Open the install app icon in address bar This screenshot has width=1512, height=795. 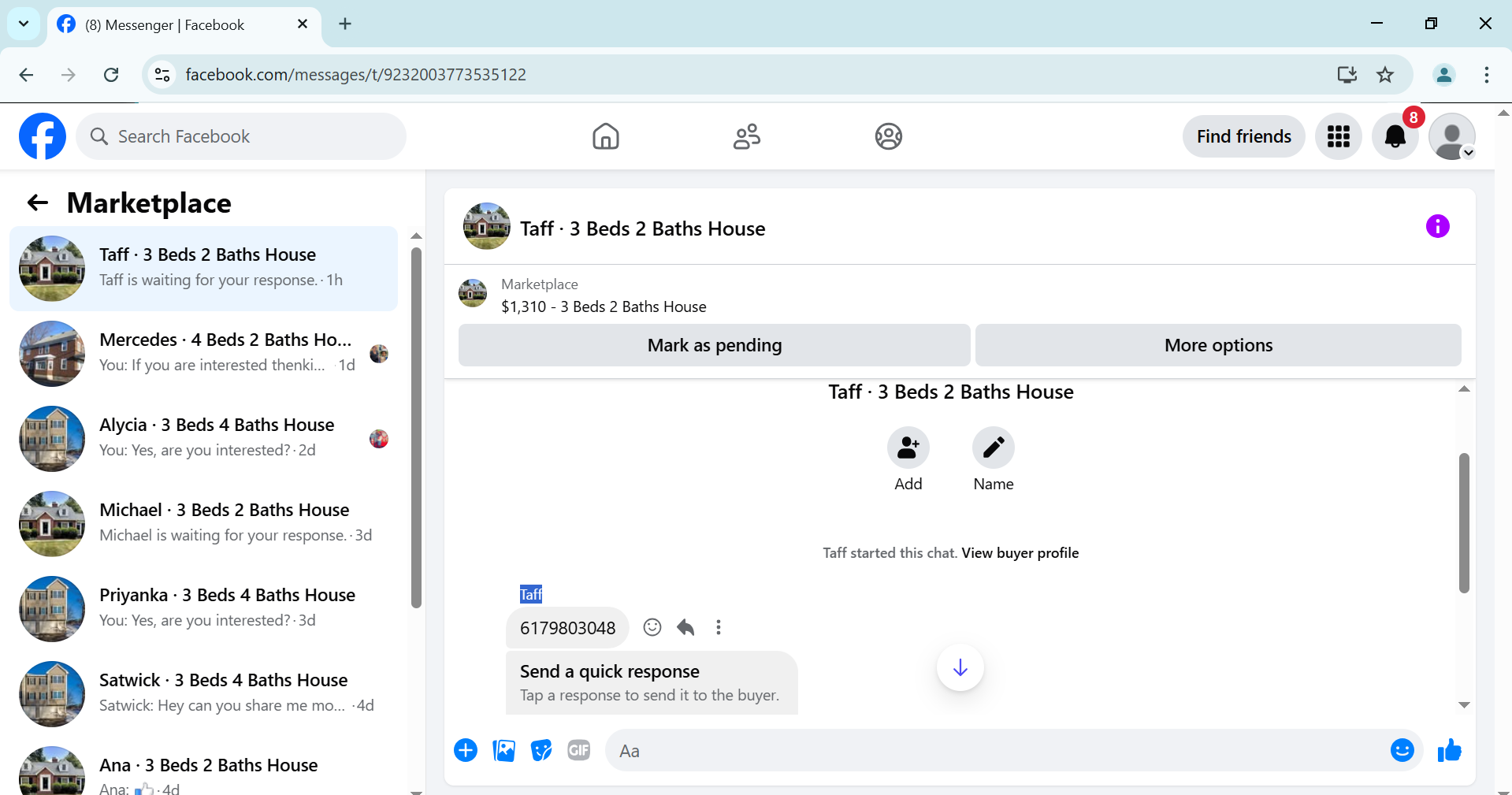click(x=1347, y=75)
